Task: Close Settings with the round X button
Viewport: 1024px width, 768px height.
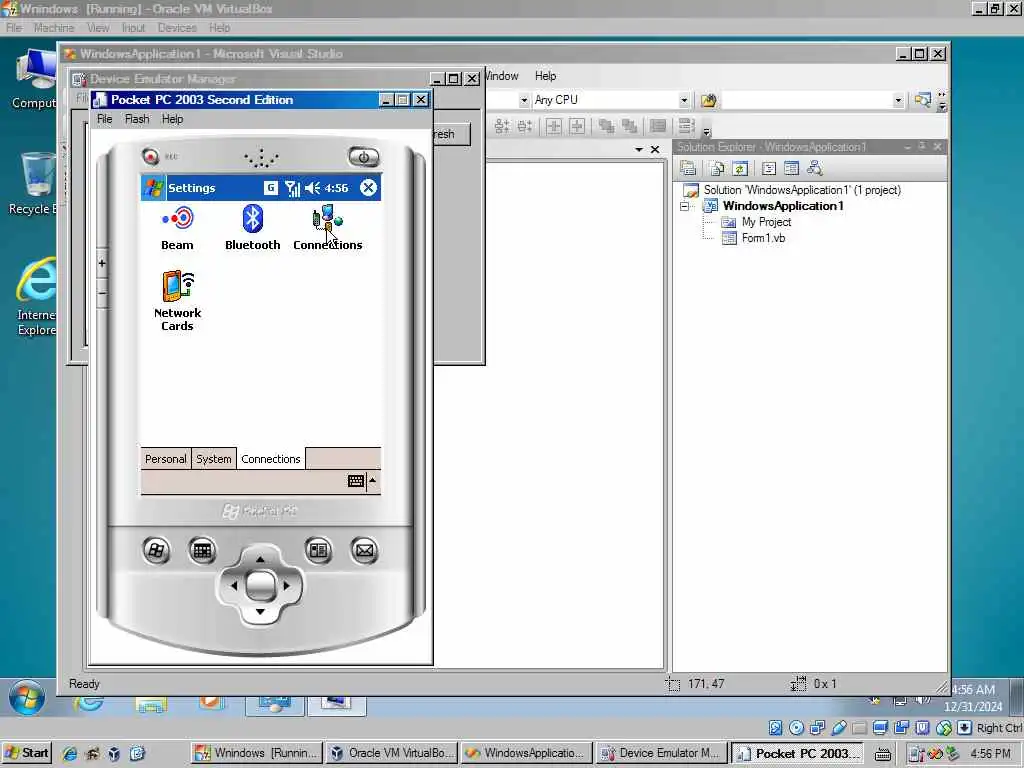Action: [x=368, y=188]
